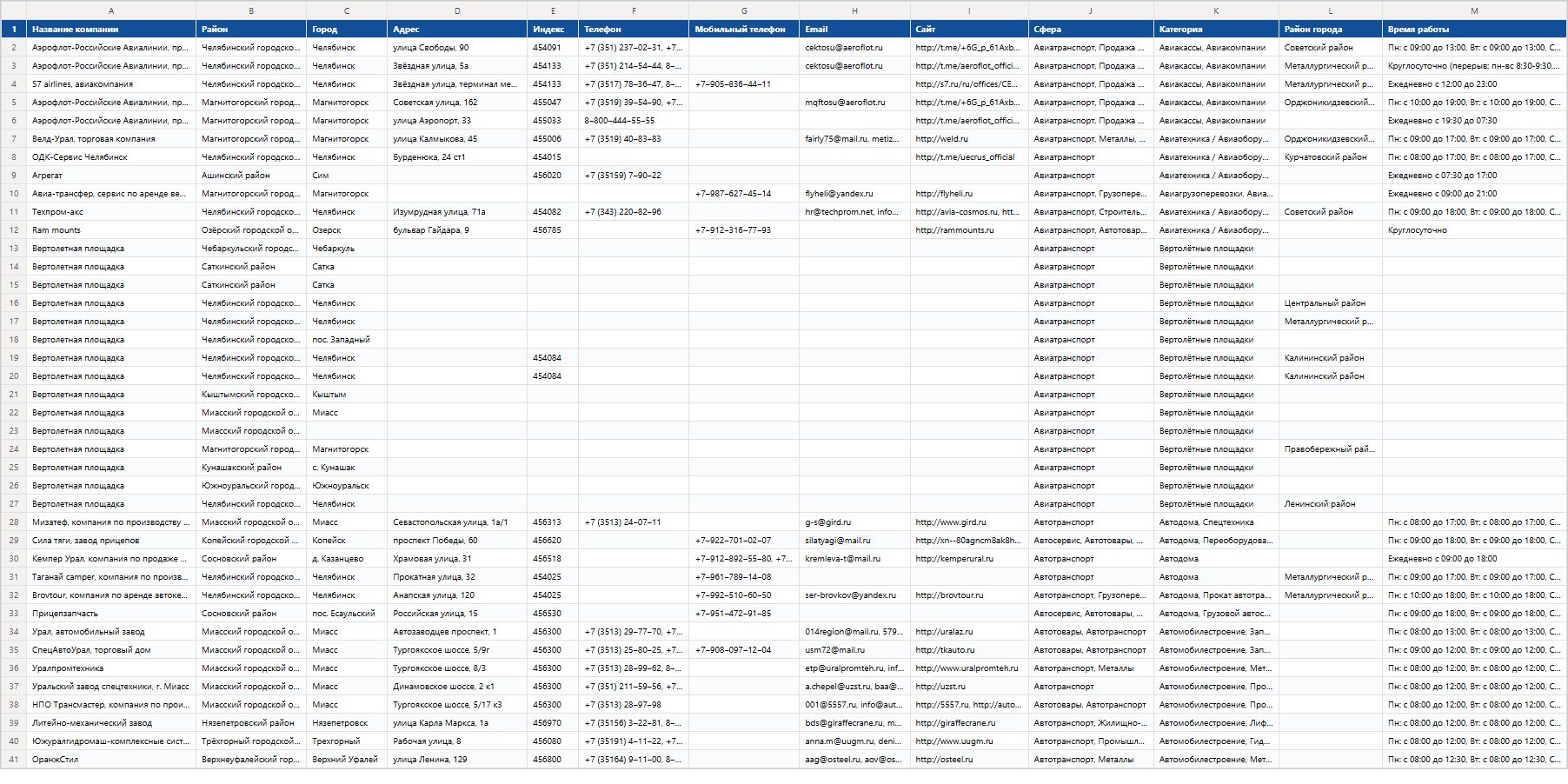The height and width of the screenshot is (784, 1568).
Task: Click the 'Время работы' header cell
Action: click(1474, 29)
